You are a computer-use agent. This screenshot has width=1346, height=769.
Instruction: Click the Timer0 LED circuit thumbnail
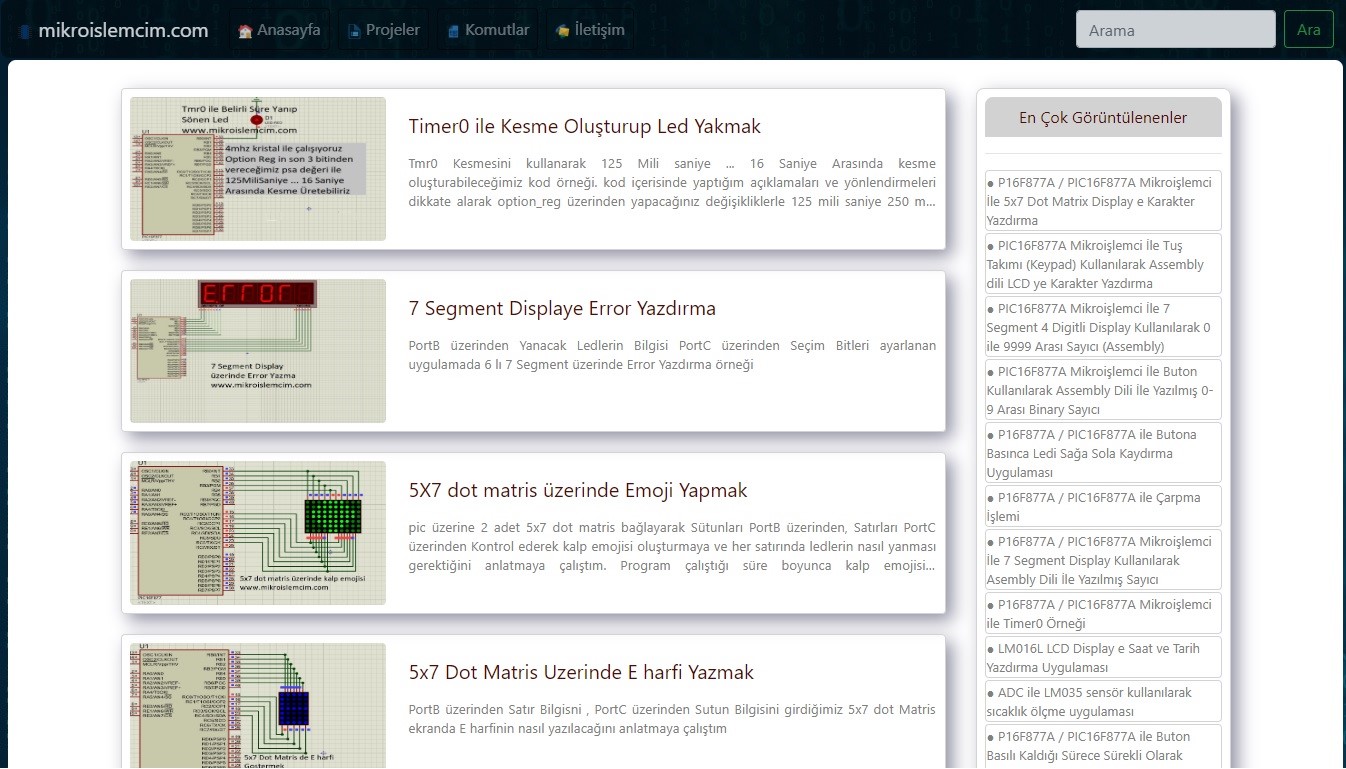258,169
